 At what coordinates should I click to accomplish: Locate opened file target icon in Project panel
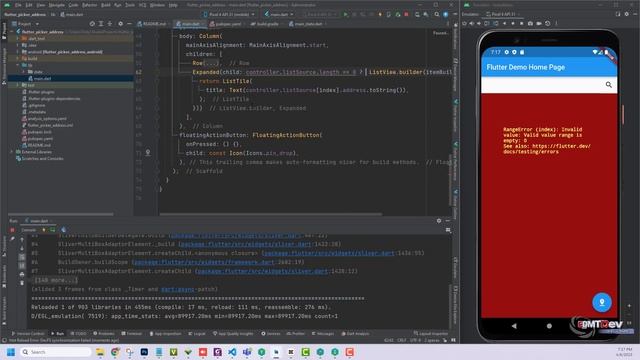pyautogui.click(x=92, y=24)
